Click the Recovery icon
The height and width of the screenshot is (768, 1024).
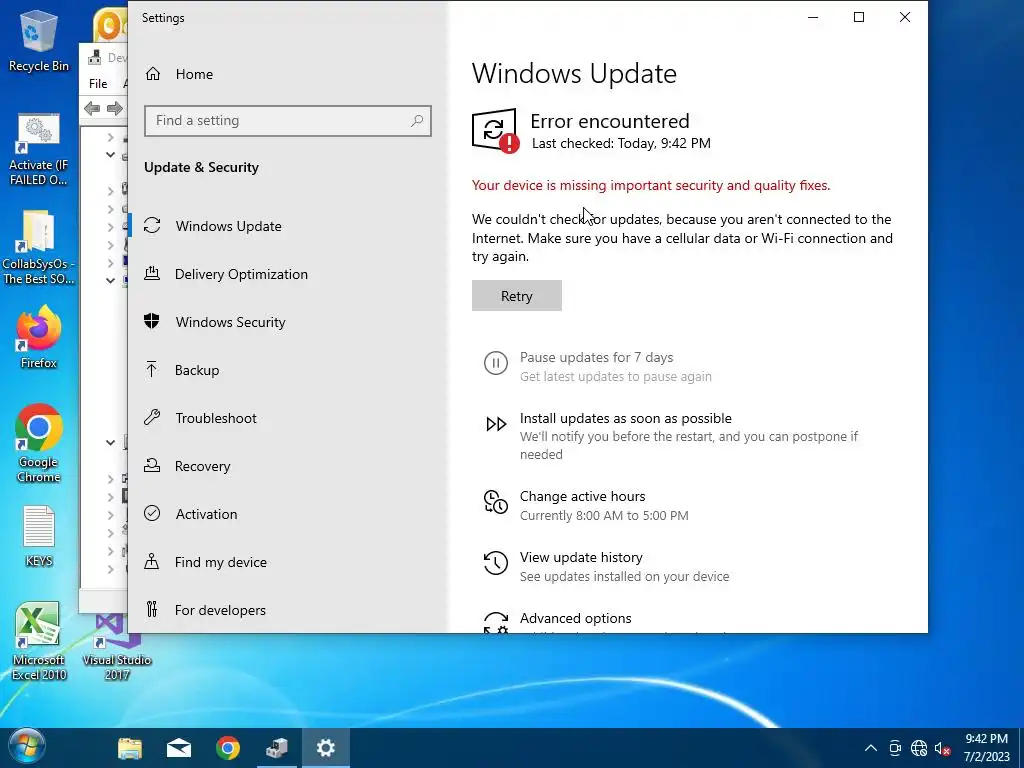152,466
